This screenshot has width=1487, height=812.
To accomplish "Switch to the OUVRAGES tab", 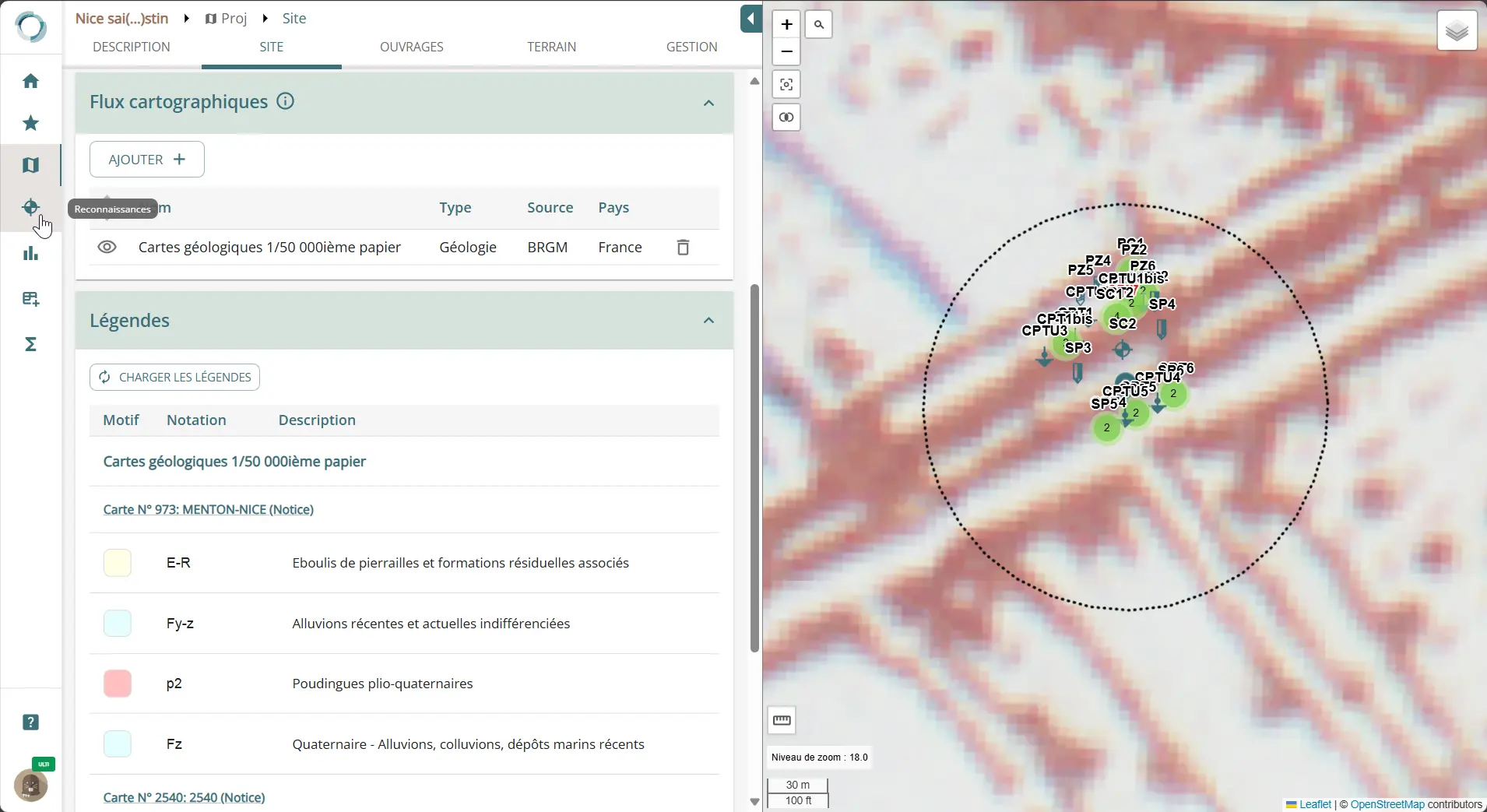I will click(x=411, y=47).
